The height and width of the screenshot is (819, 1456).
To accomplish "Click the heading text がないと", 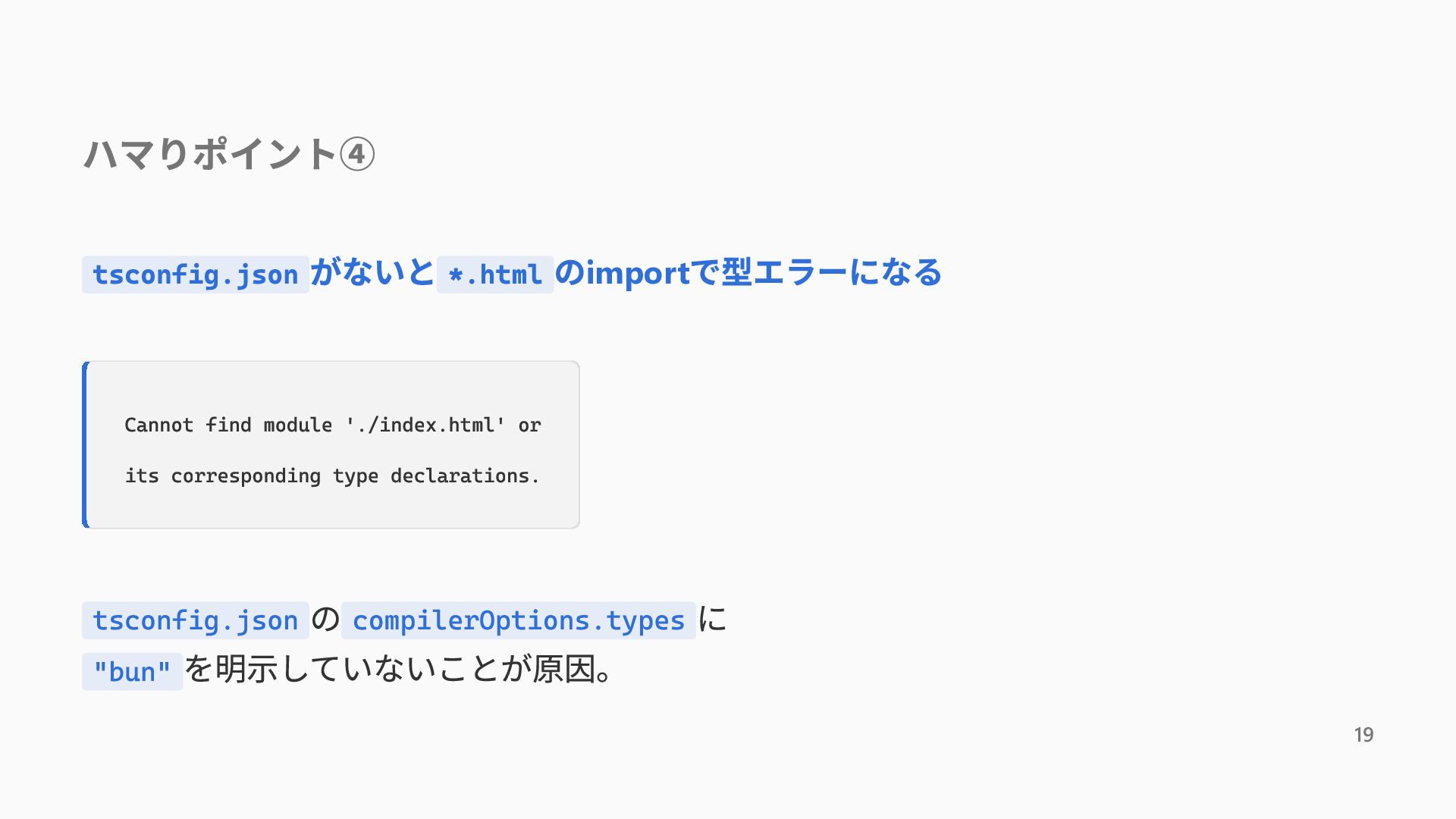I will pyautogui.click(x=372, y=273).
